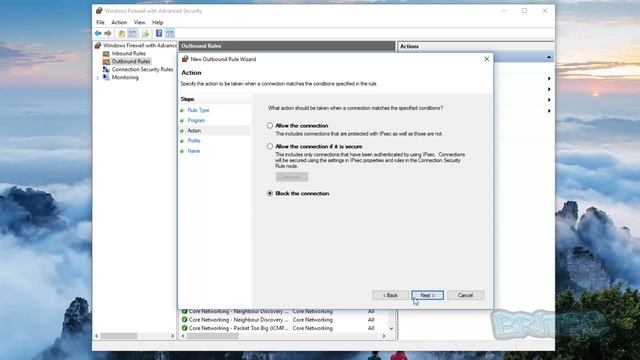Select Allow the connection if it is secure

270,146
